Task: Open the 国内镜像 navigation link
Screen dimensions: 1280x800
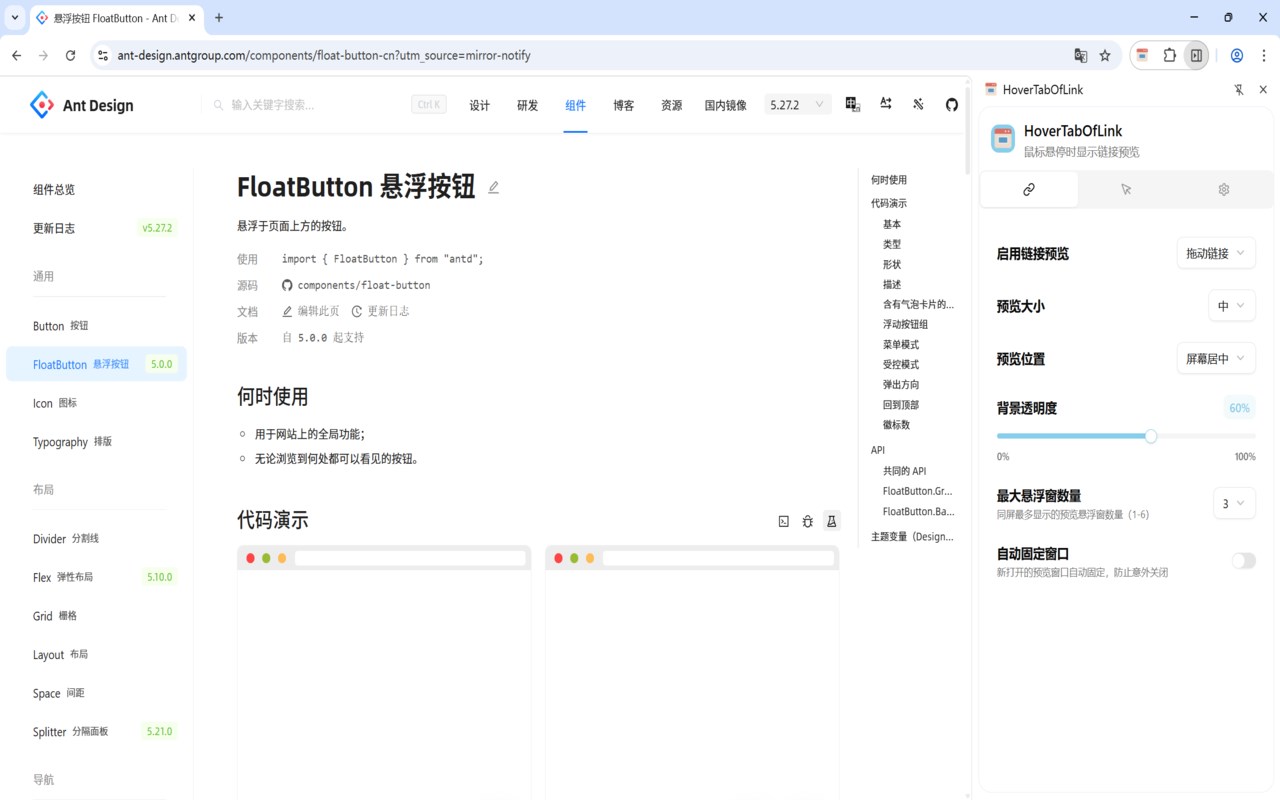Action: coord(726,105)
